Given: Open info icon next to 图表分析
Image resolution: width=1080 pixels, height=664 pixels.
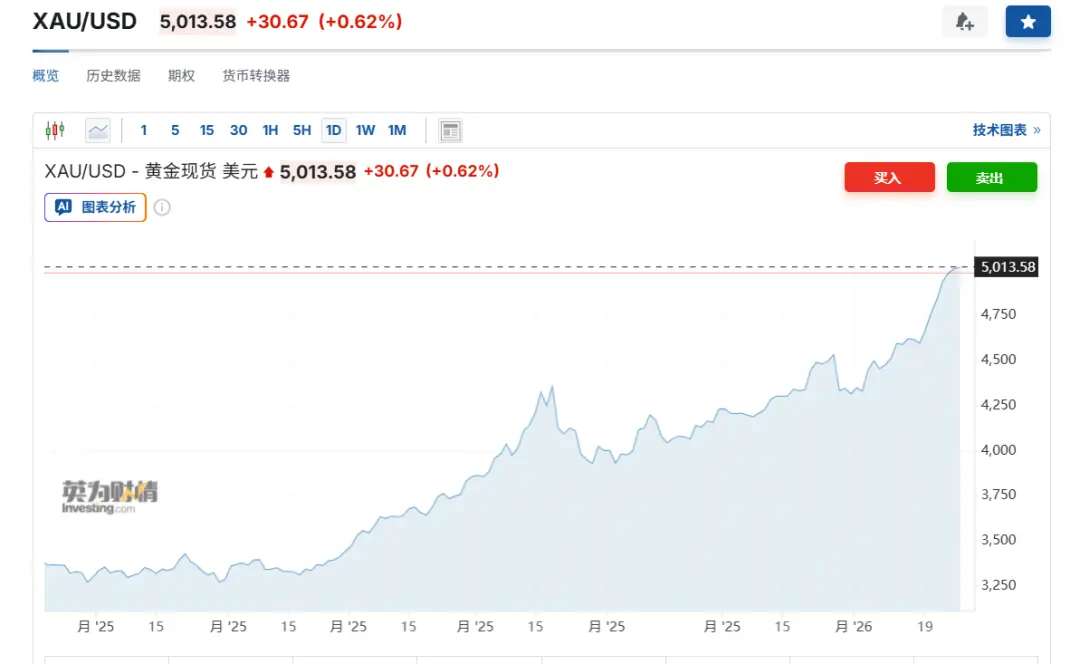Looking at the screenshot, I should pos(162,207).
